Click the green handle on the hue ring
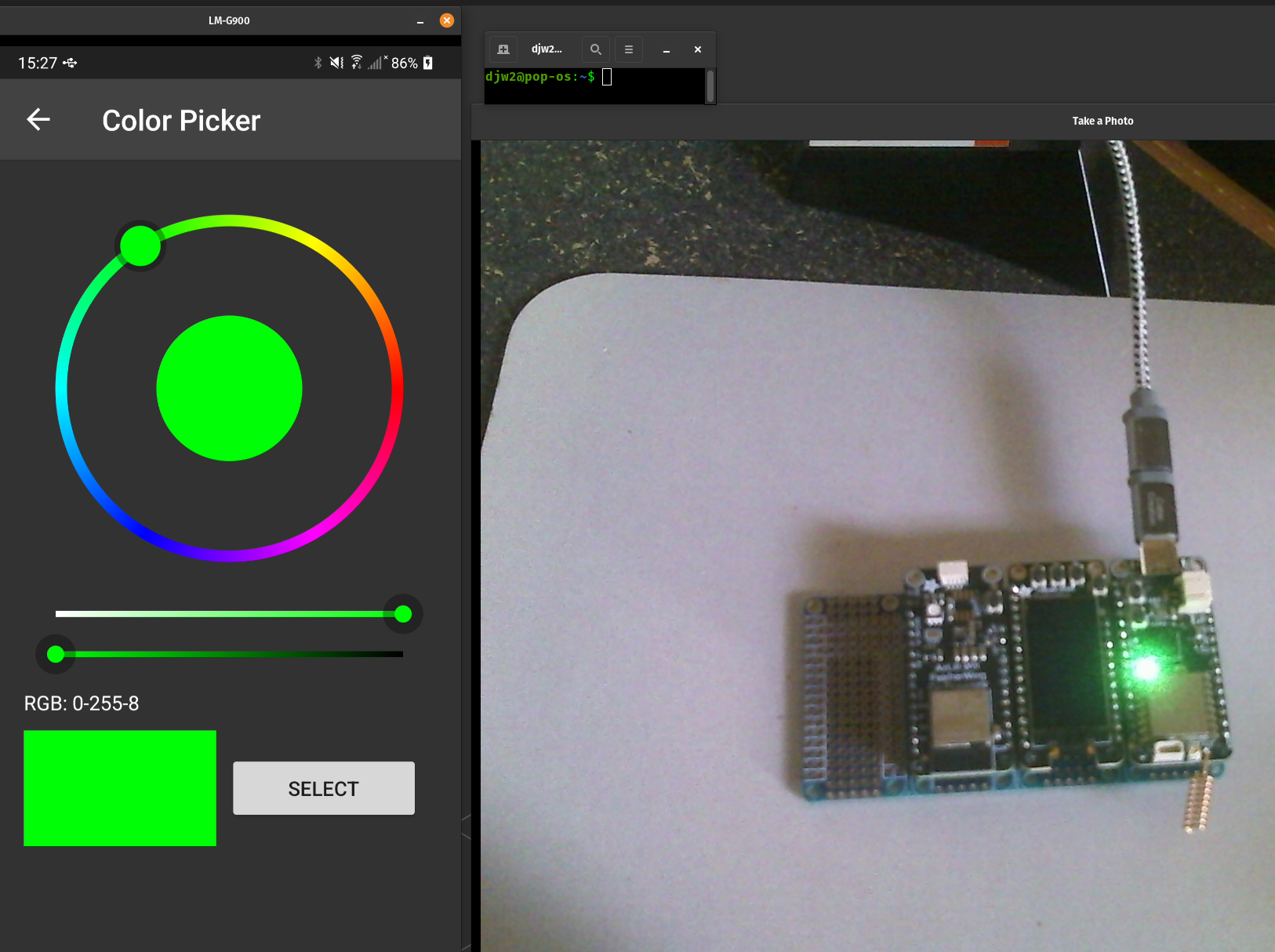Image resolution: width=1275 pixels, height=952 pixels. point(140,246)
